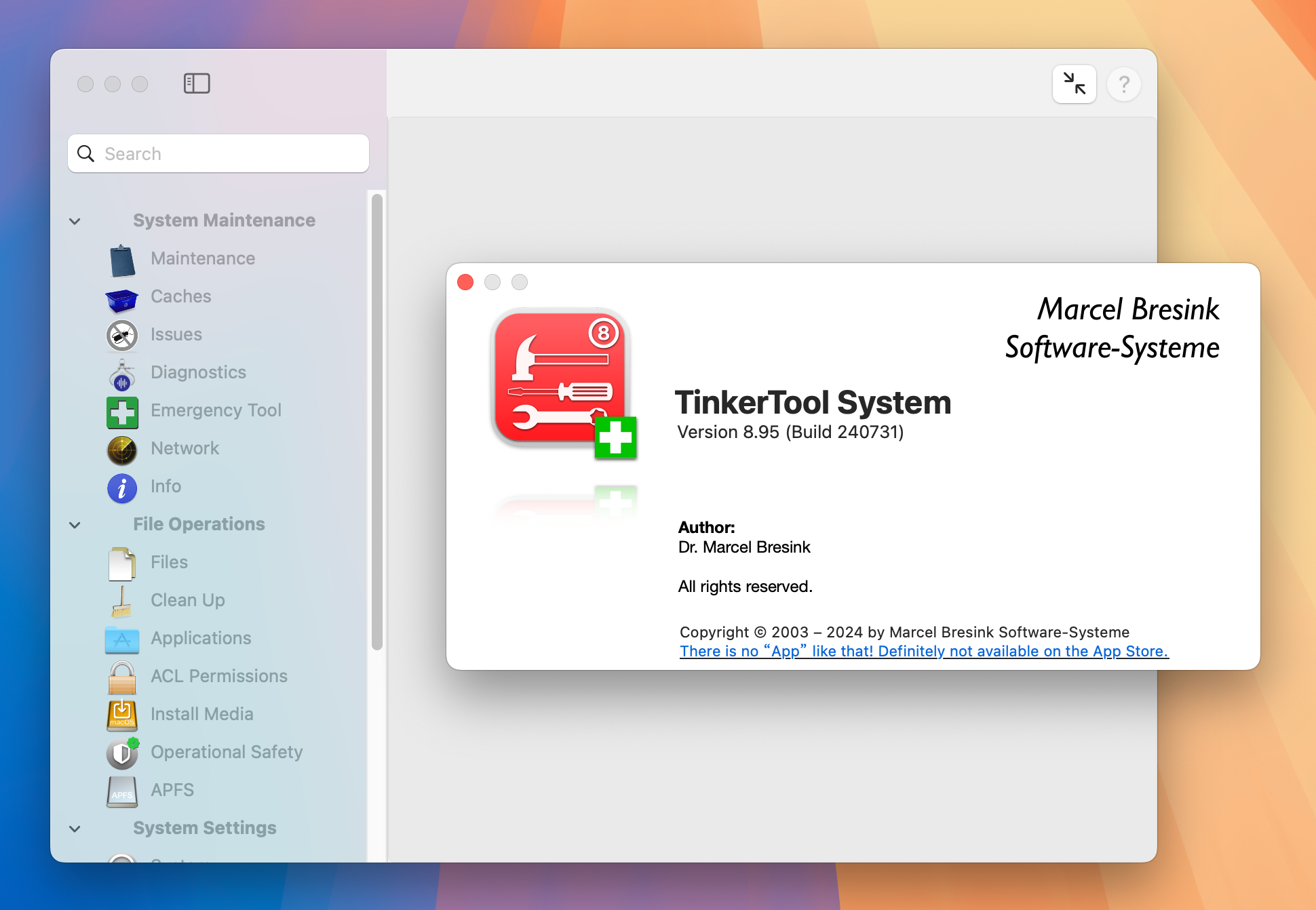Open the Clean Up broom icon

point(122,601)
